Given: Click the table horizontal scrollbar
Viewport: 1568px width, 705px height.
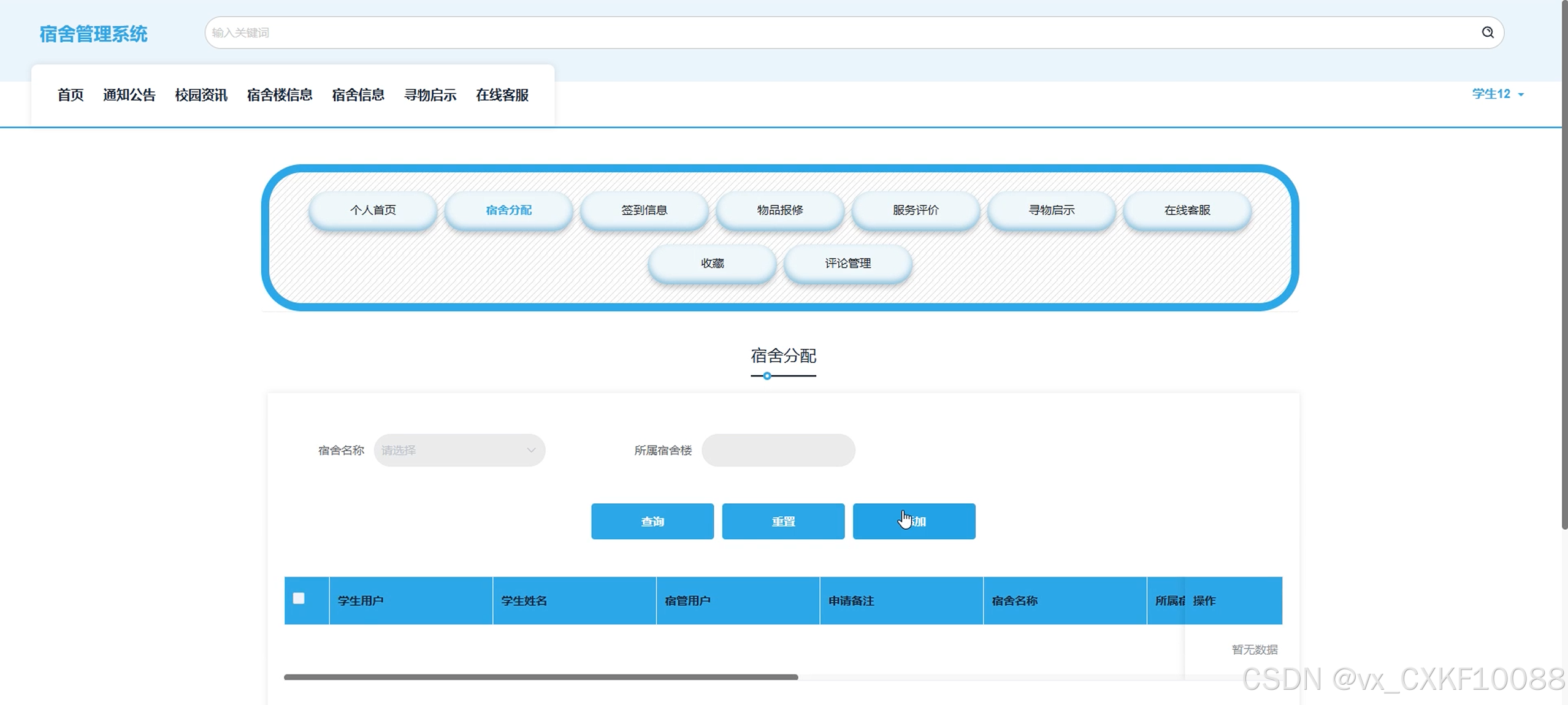Looking at the screenshot, I should [x=541, y=677].
